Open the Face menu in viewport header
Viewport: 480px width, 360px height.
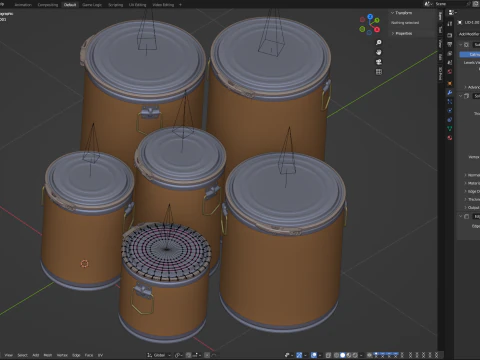click(x=89, y=355)
